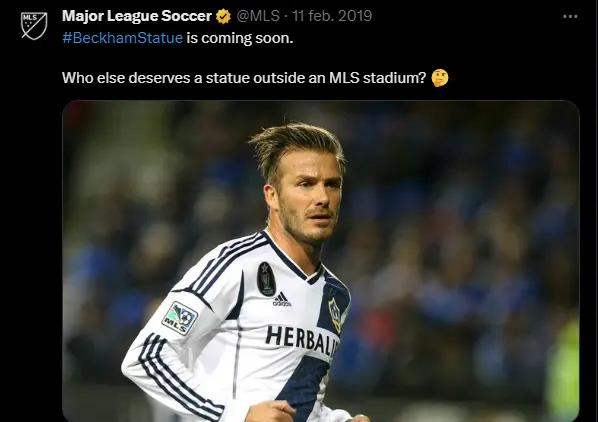Open the MLS shield profile avatar

point(34,26)
